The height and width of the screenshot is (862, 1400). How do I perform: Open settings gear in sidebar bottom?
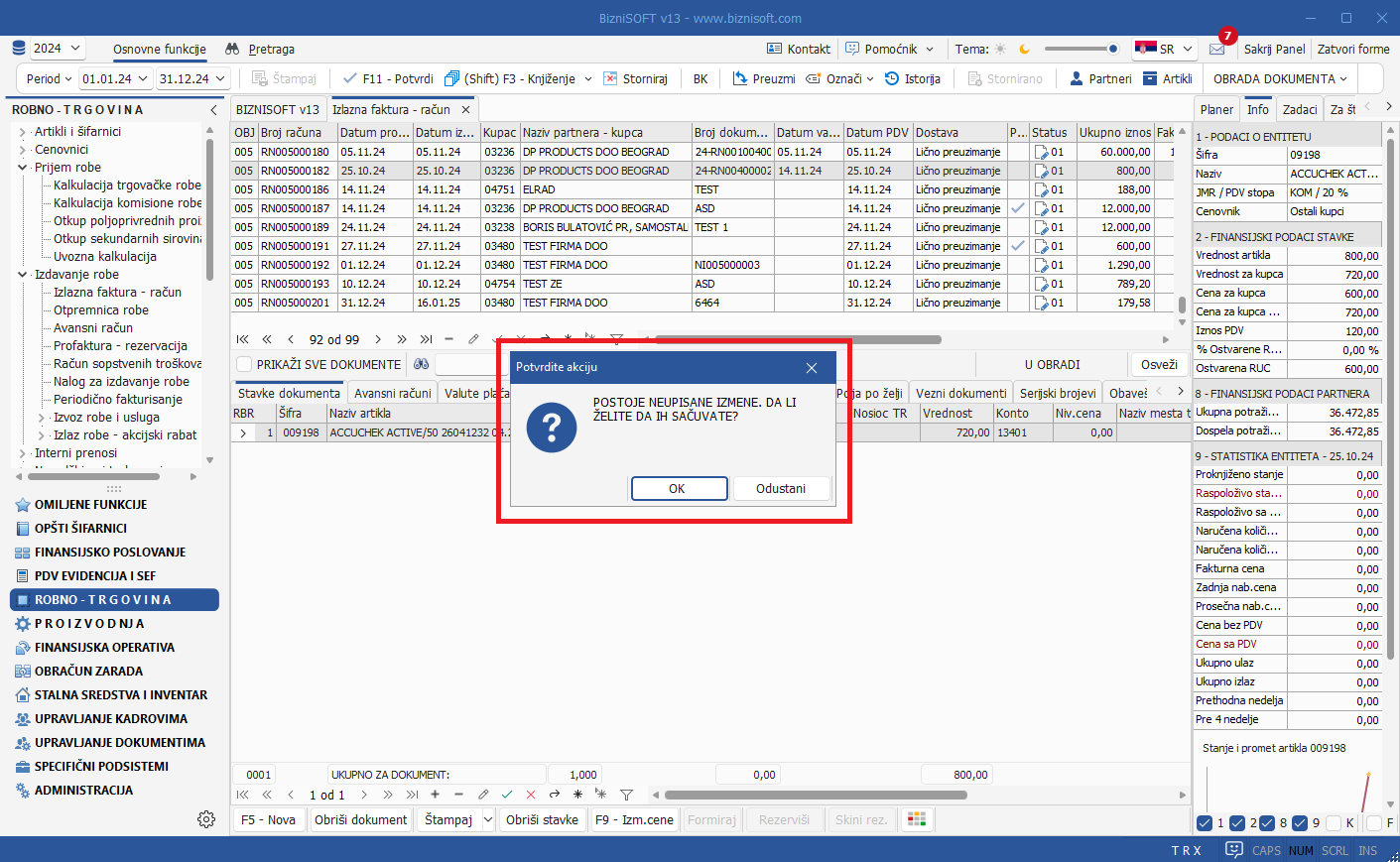206,819
